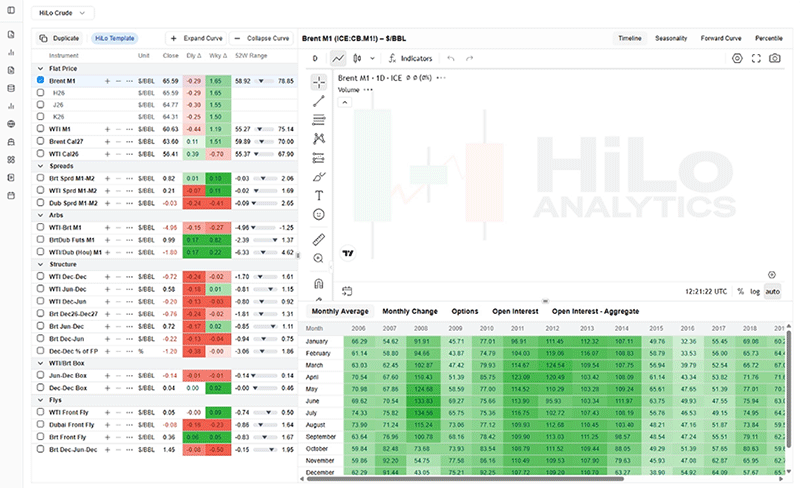The width and height of the screenshot is (800, 488).
Task: Switch chart to candlestick style
Action: tap(357, 58)
